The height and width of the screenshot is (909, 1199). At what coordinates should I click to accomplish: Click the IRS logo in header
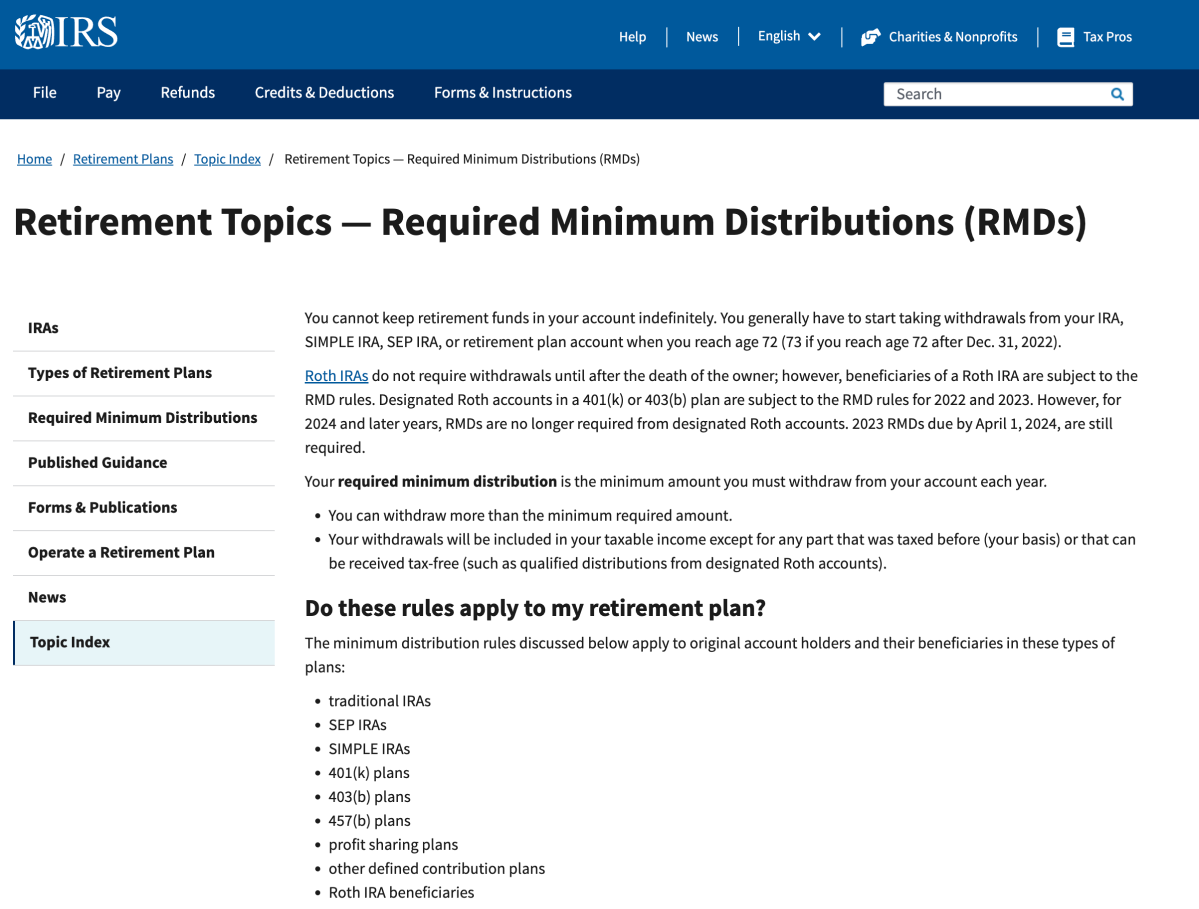click(66, 33)
